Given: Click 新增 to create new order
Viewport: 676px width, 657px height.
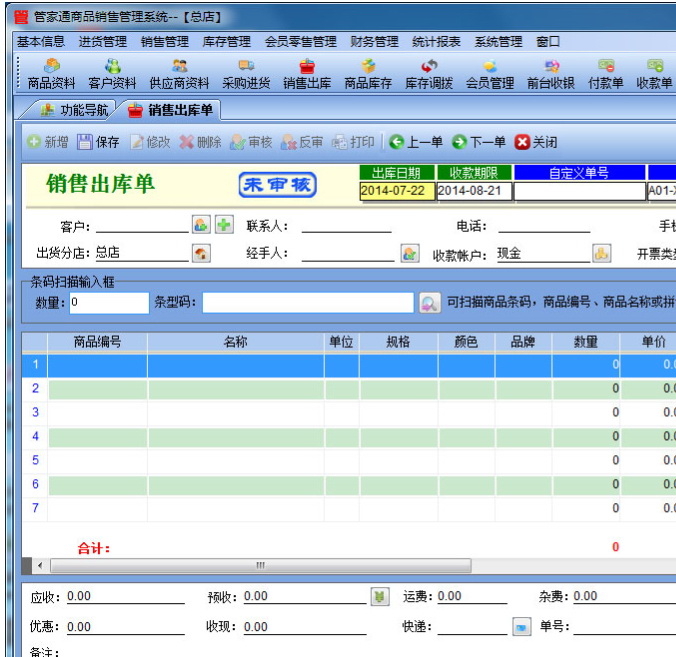Looking at the screenshot, I should (x=47, y=142).
